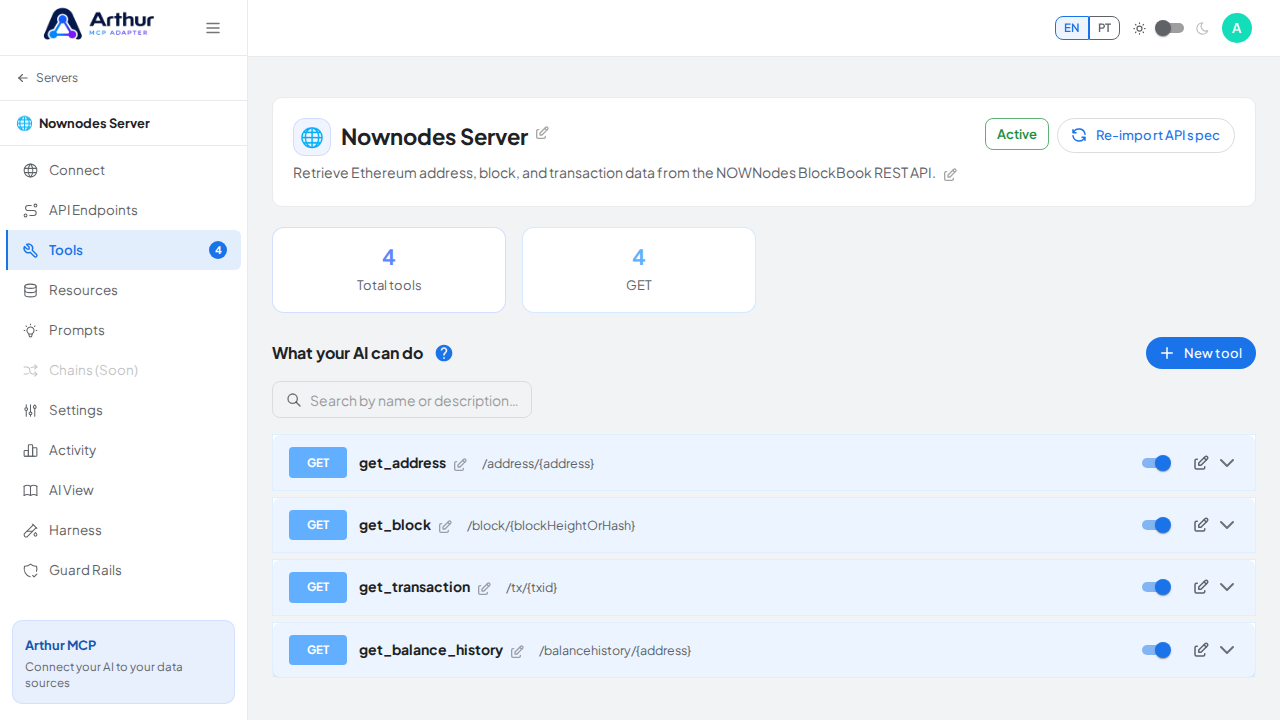Disable the get_transaction tool toggle
Image resolution: width=1280 pixels, height=720 pixels.
[1156, 587]
